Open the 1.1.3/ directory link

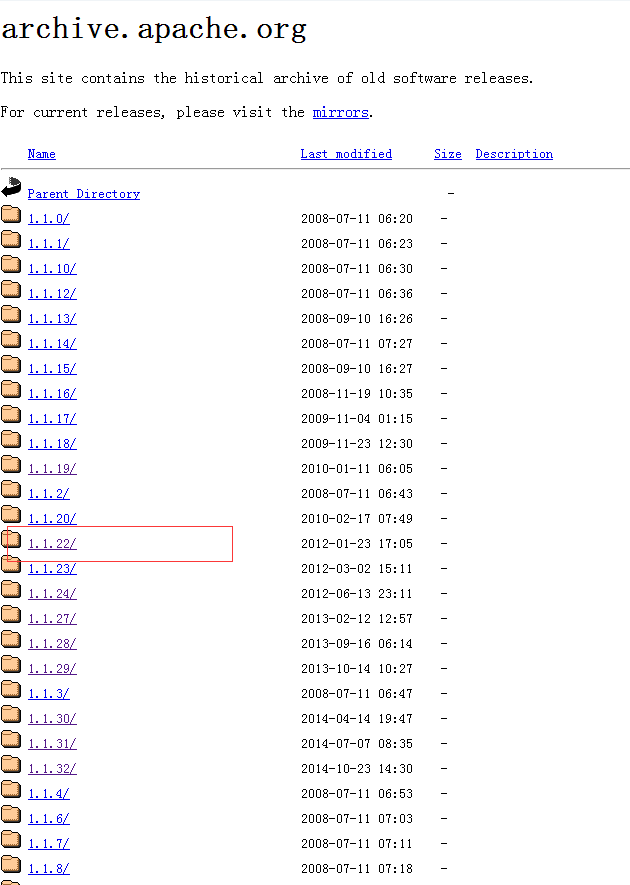coord(49,694)
